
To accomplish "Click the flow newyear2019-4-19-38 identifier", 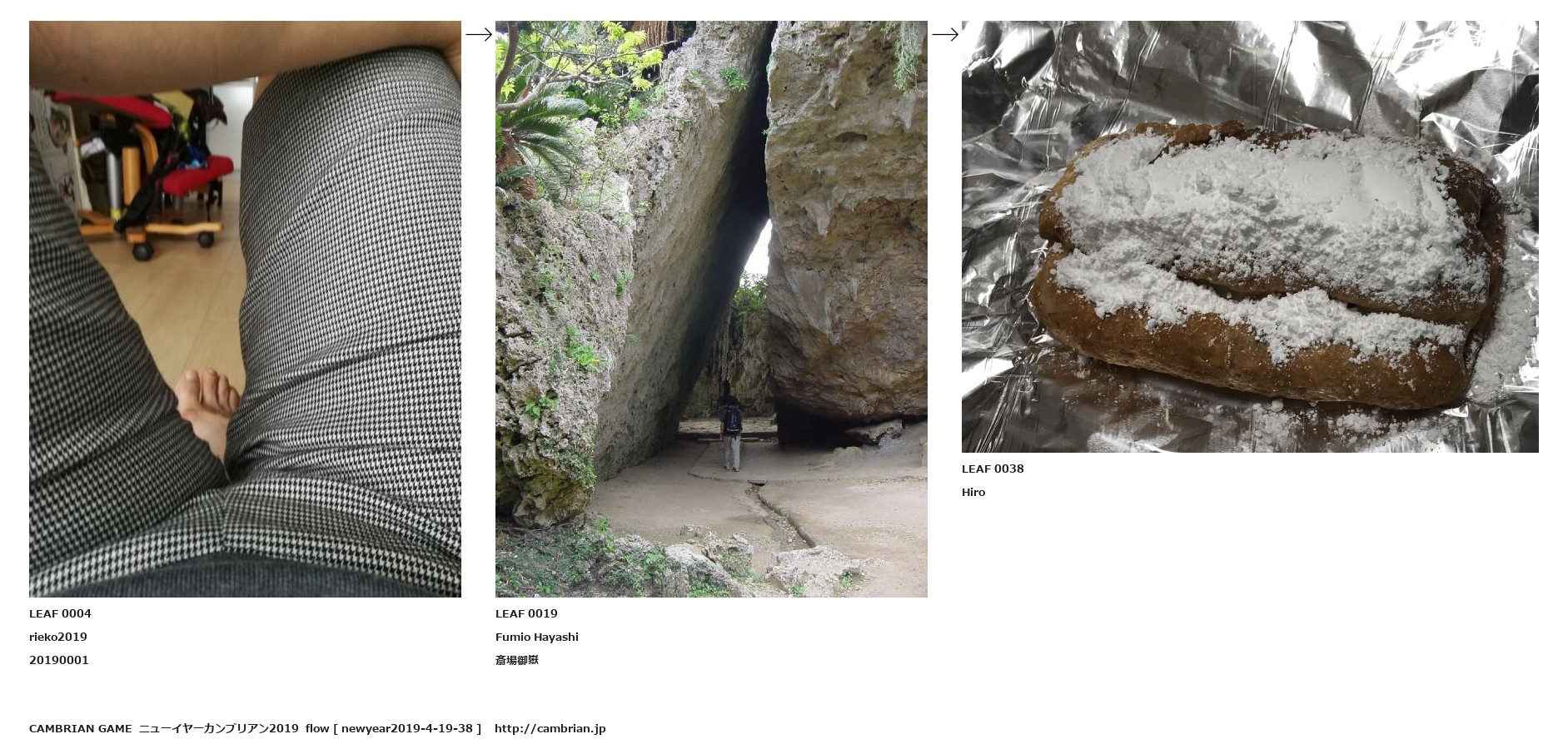I will pyautogui.click(x=393, y=728).
